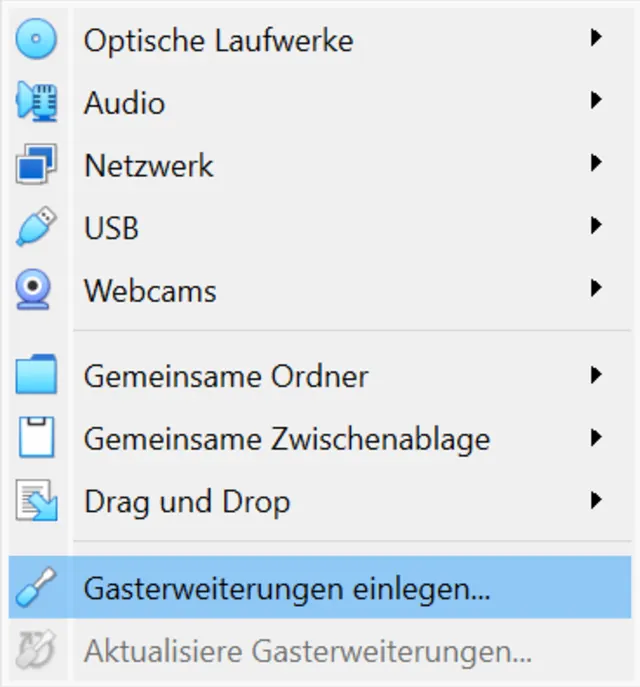Open the Gemeinsame Ordner menu item

[226, 376]
